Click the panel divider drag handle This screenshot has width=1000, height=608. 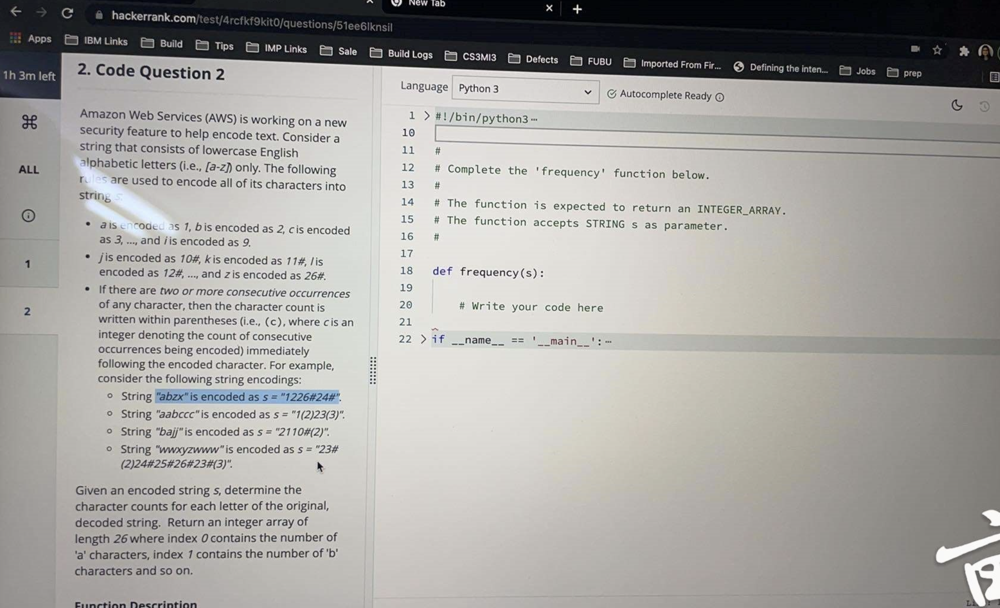373,370
